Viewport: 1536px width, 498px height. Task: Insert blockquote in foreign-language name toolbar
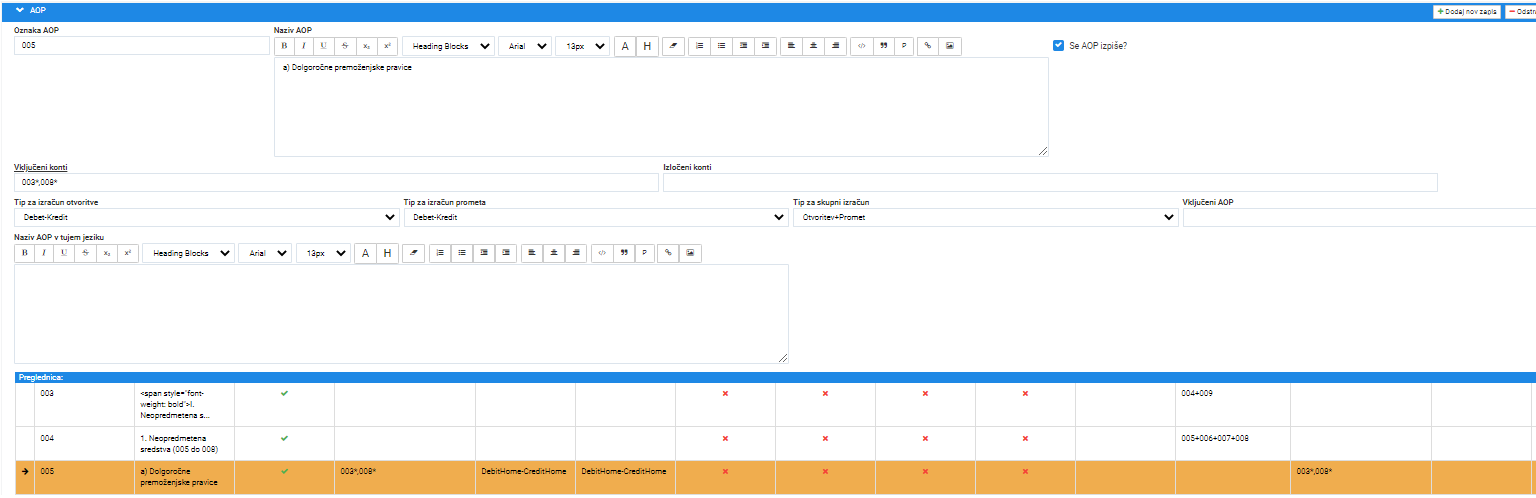[623, 254]
